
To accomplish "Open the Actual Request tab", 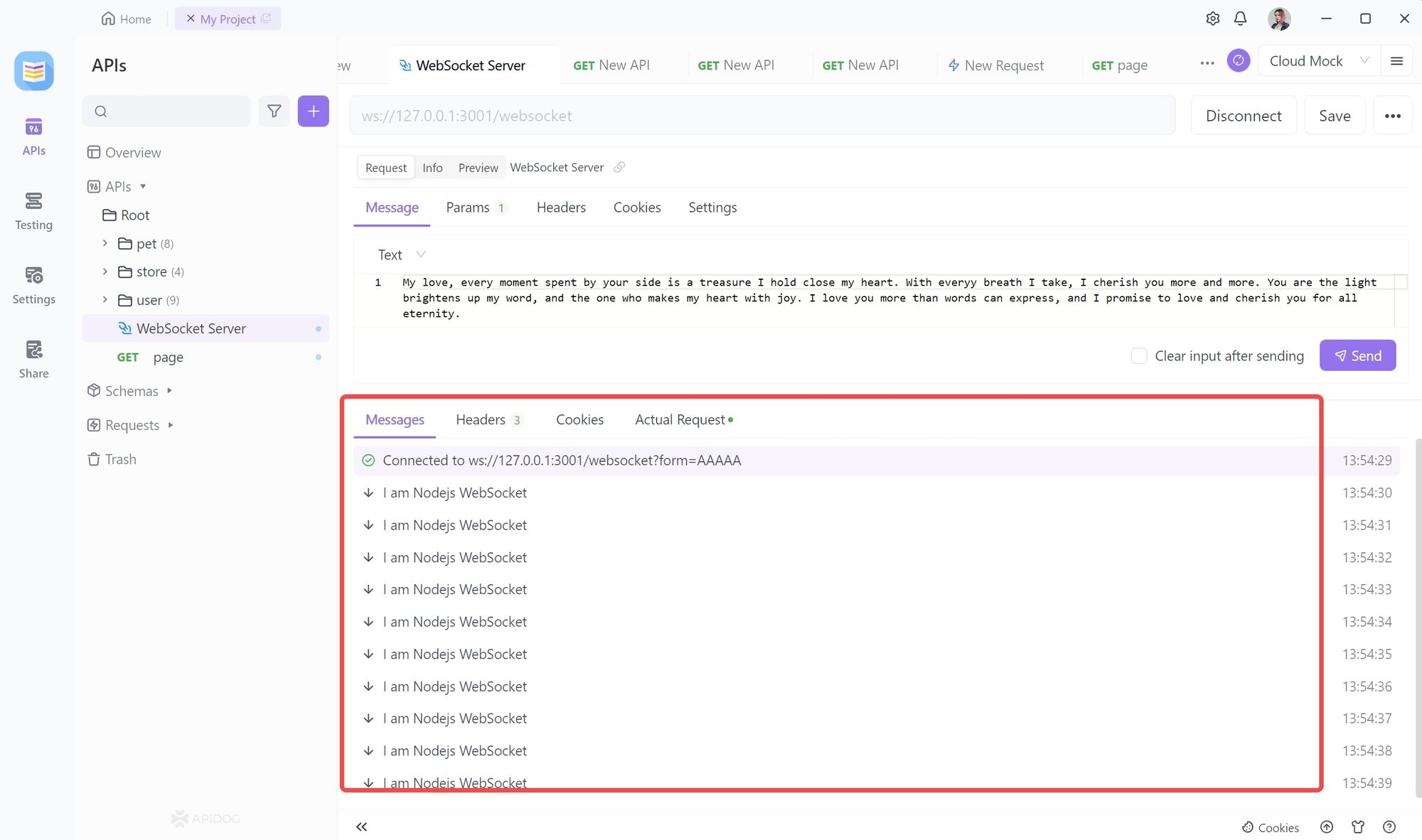I will tap(683, 420).
